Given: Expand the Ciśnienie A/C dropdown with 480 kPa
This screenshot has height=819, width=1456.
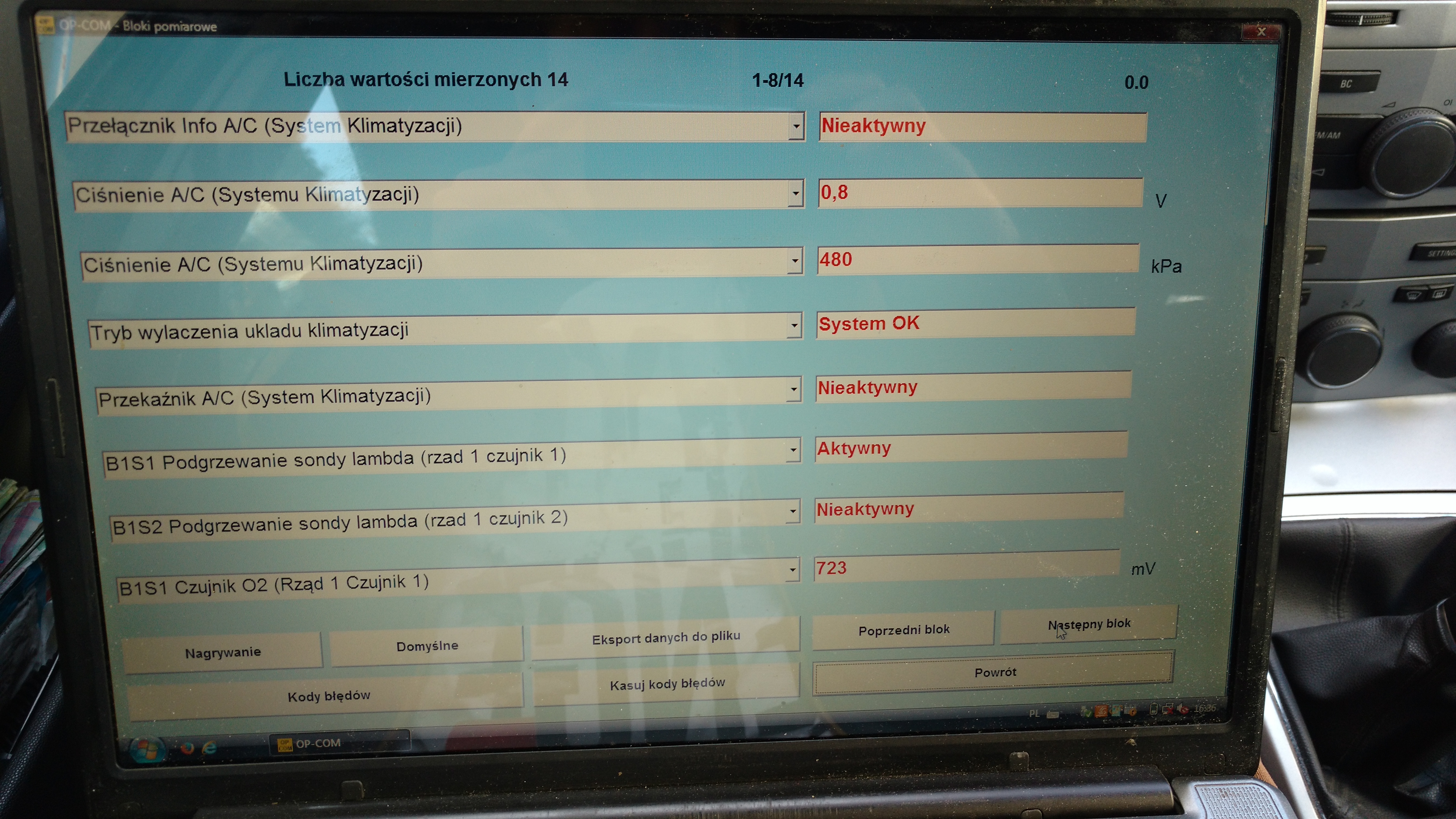Looking at the screenshot, I should tap(795, 260).
